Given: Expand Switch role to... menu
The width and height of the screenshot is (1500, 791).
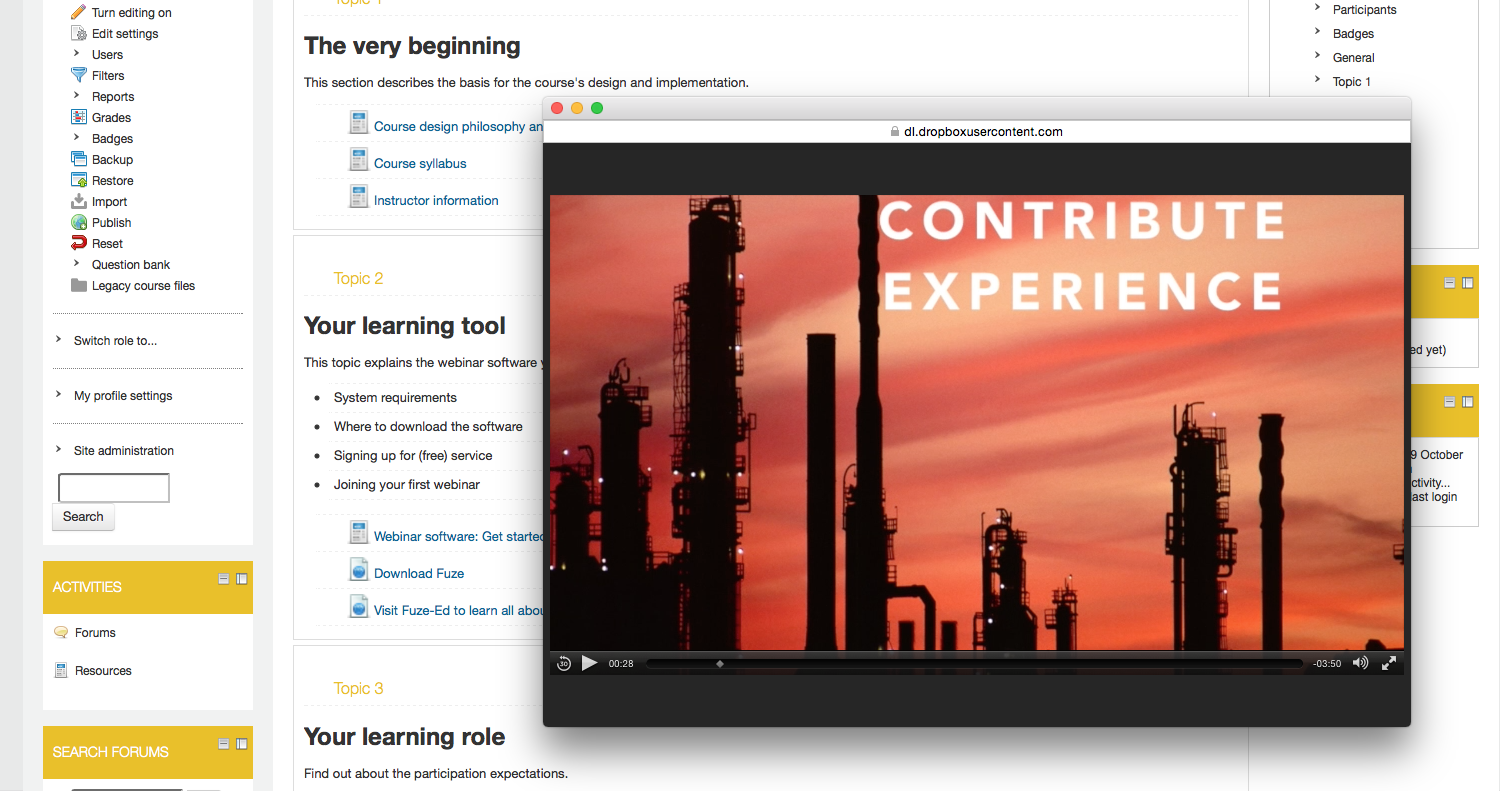Looking at the screenshot, I should pos(59,340).
